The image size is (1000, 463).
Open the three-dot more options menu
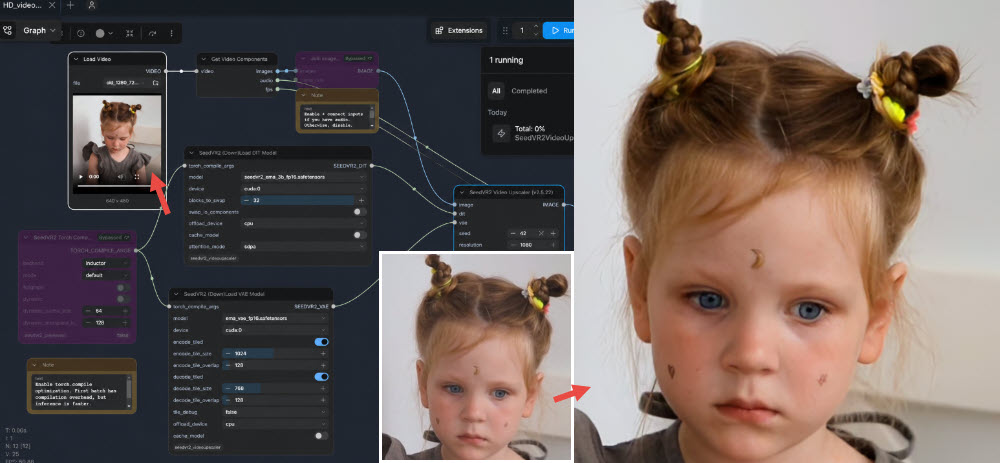(x=171, y=33)
